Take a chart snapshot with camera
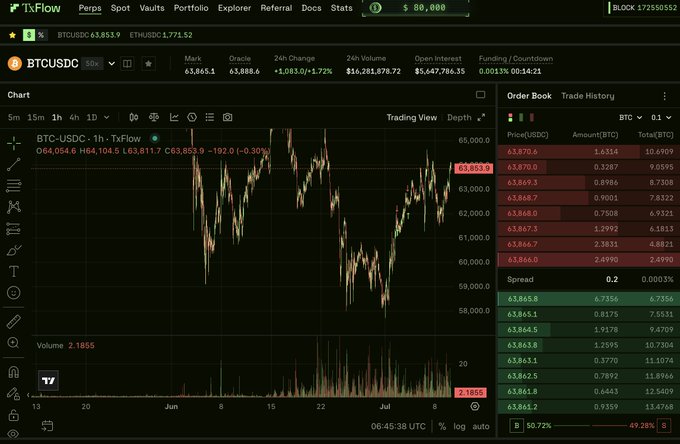Viewport: 680px width, 444px height. coord(228,117)
